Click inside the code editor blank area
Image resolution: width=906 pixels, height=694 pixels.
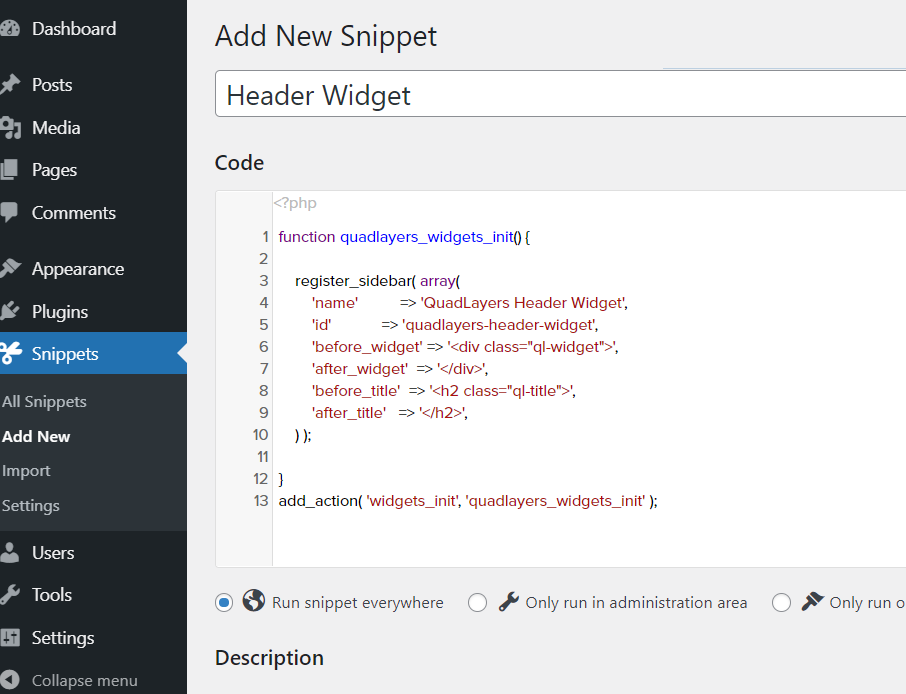[x=589, y=535]
